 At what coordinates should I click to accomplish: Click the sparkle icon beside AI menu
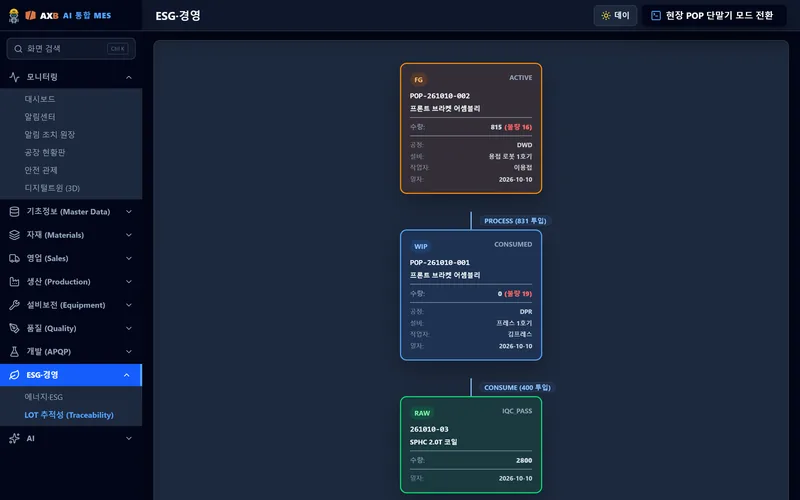[x=14, y=438]
